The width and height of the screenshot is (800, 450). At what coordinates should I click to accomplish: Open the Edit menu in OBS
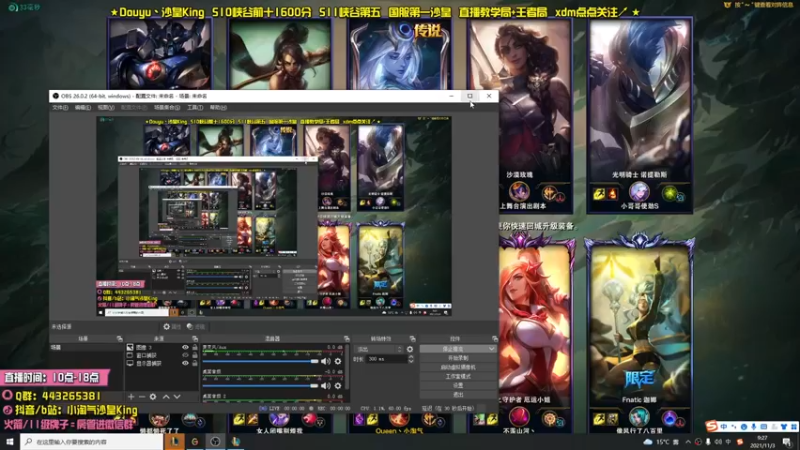coord(82,108)
